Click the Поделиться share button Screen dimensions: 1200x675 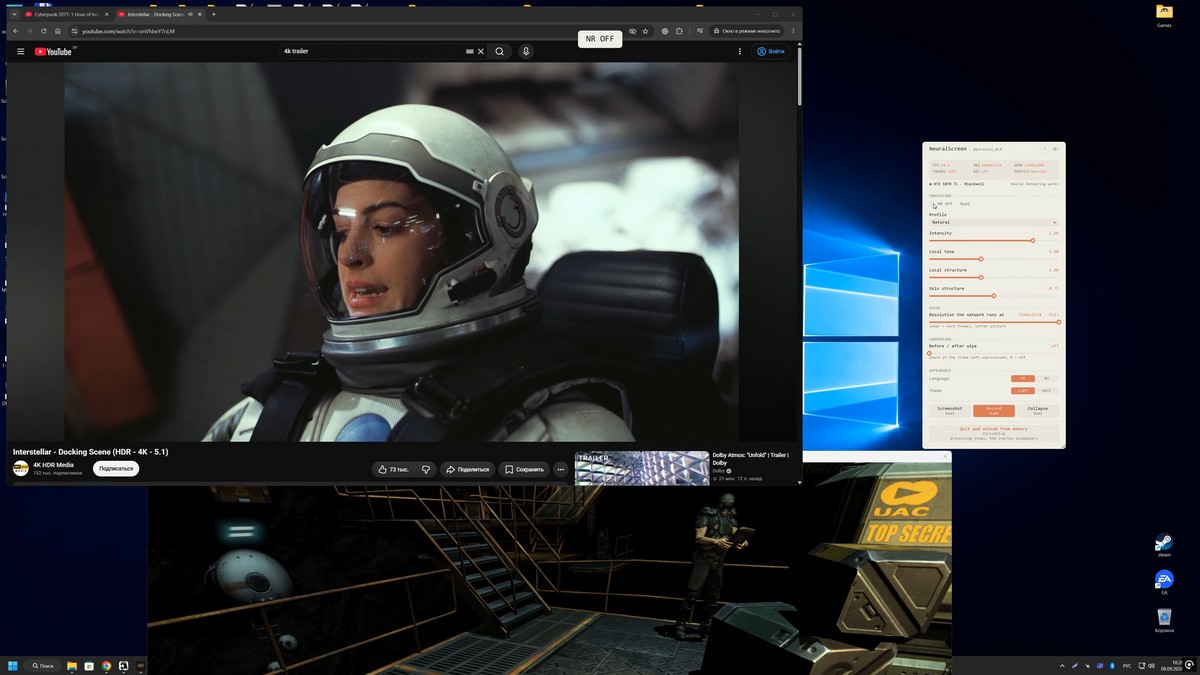(x=468, y=469)
